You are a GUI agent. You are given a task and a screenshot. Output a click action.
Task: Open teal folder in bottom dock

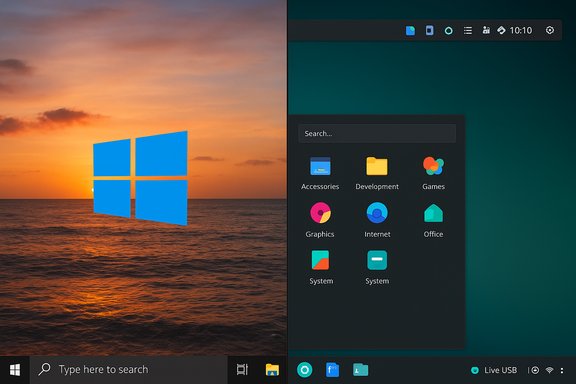pos(360,370)
